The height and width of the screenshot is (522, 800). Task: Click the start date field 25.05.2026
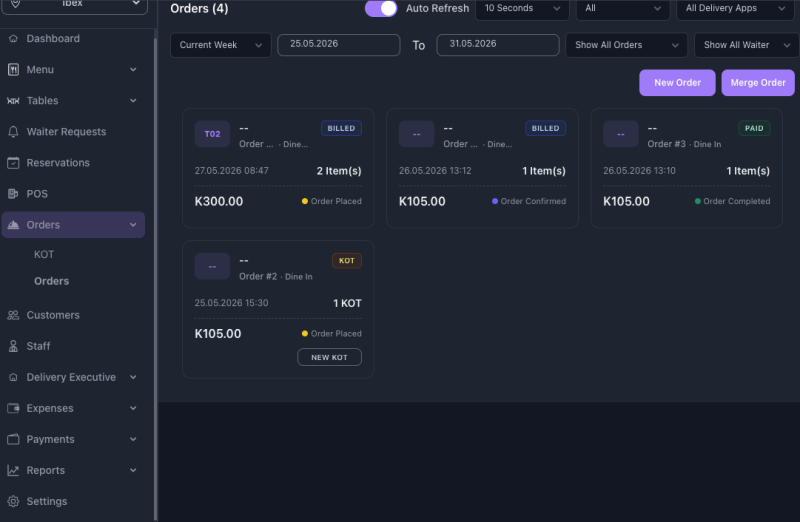click(339, 45)
